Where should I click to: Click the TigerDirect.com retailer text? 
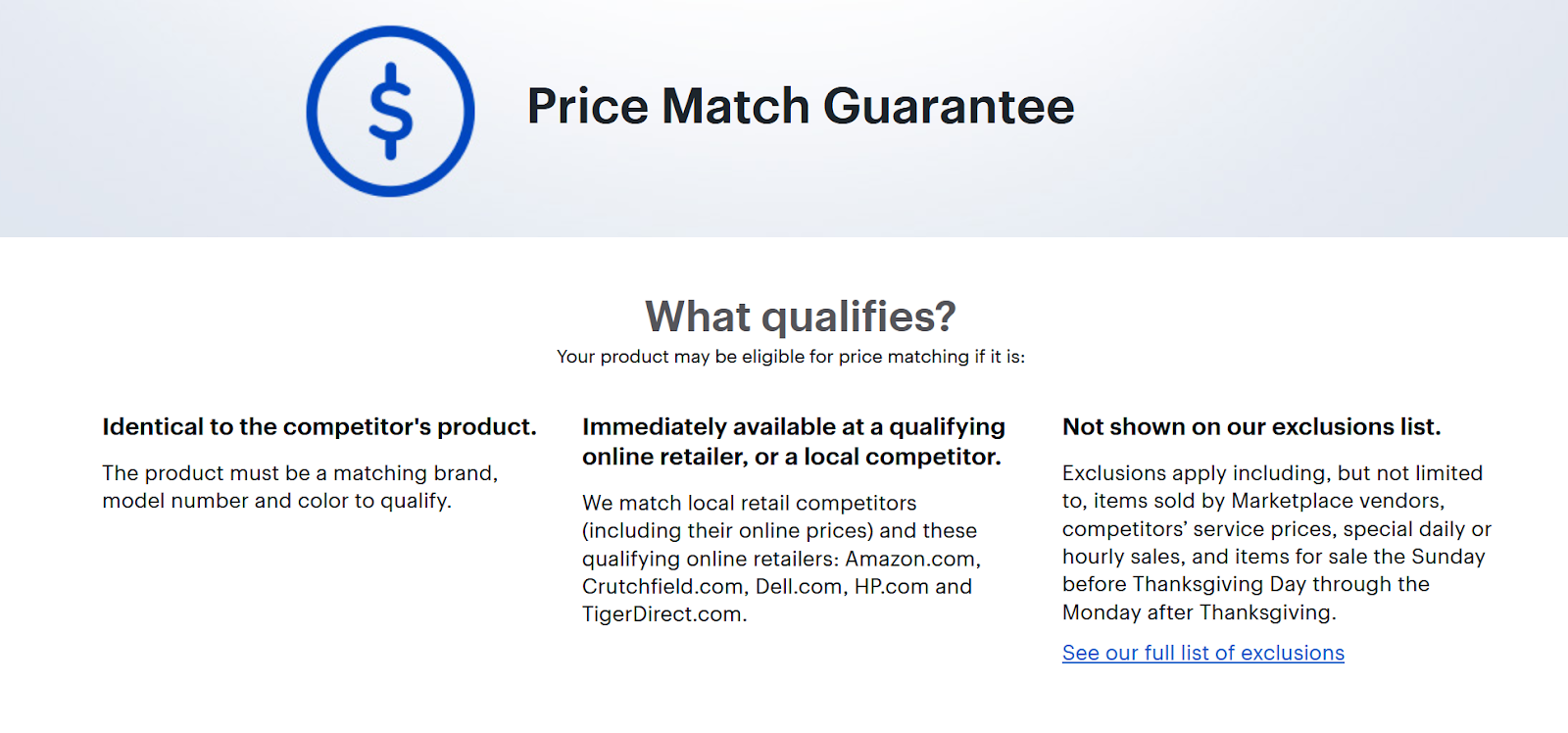(x=664, y=614)
